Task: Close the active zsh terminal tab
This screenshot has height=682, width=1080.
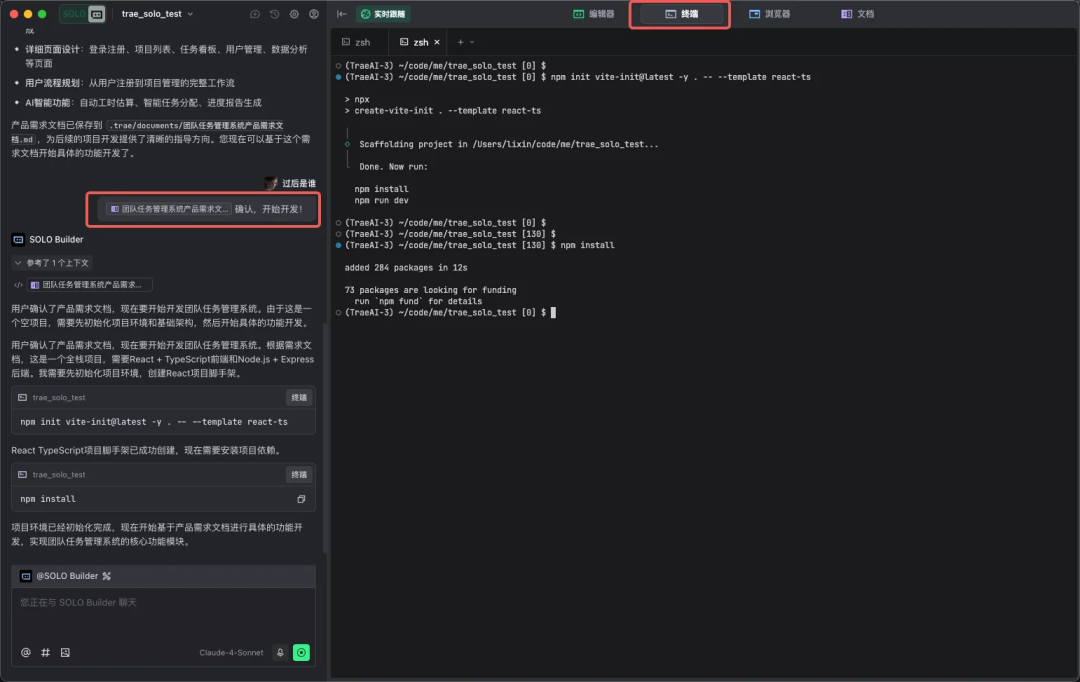Action: (x=437, y=42)
